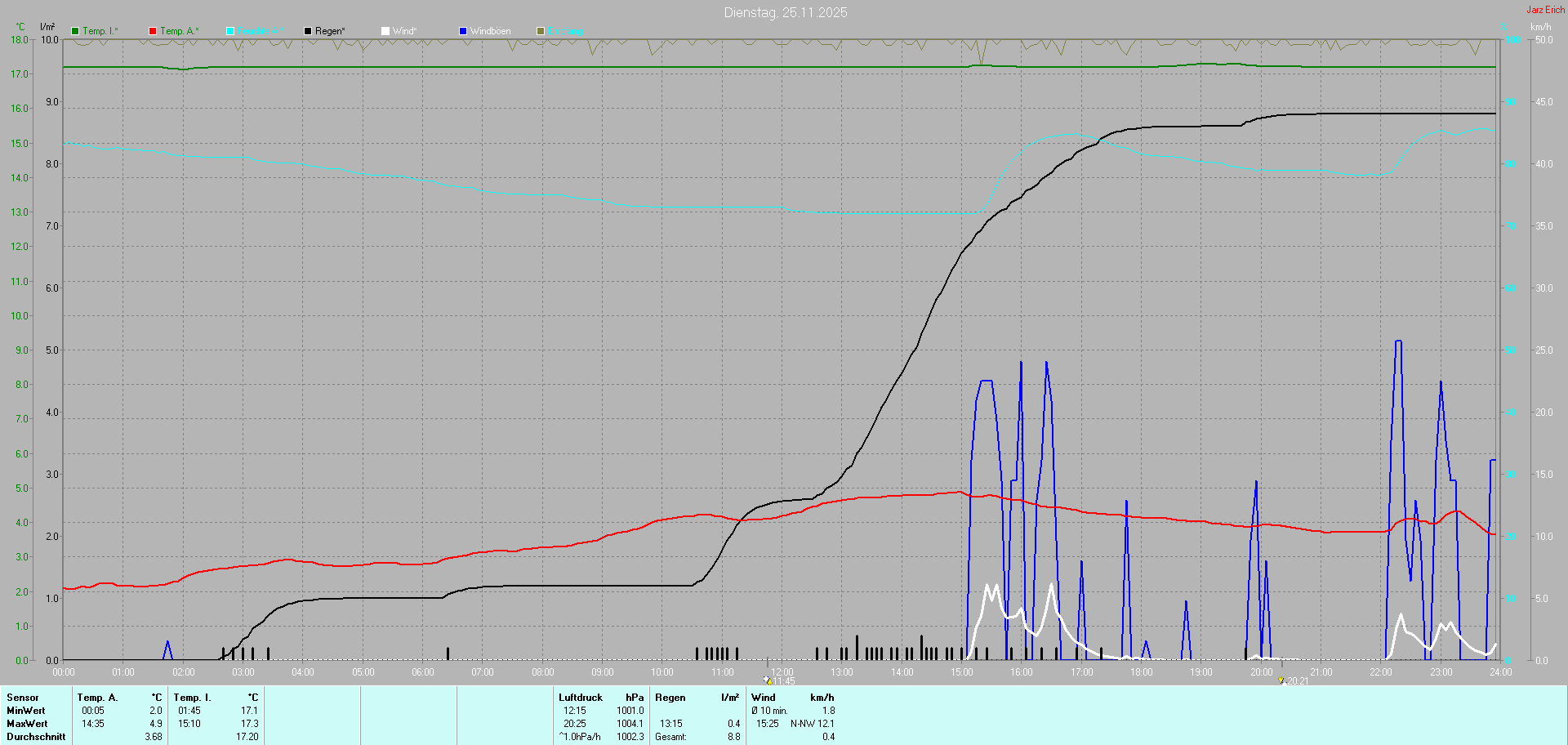This screenshot has height=745, width=1568.
Task: Select the 'Windböen' legend label
Action: tap(491, 31)
